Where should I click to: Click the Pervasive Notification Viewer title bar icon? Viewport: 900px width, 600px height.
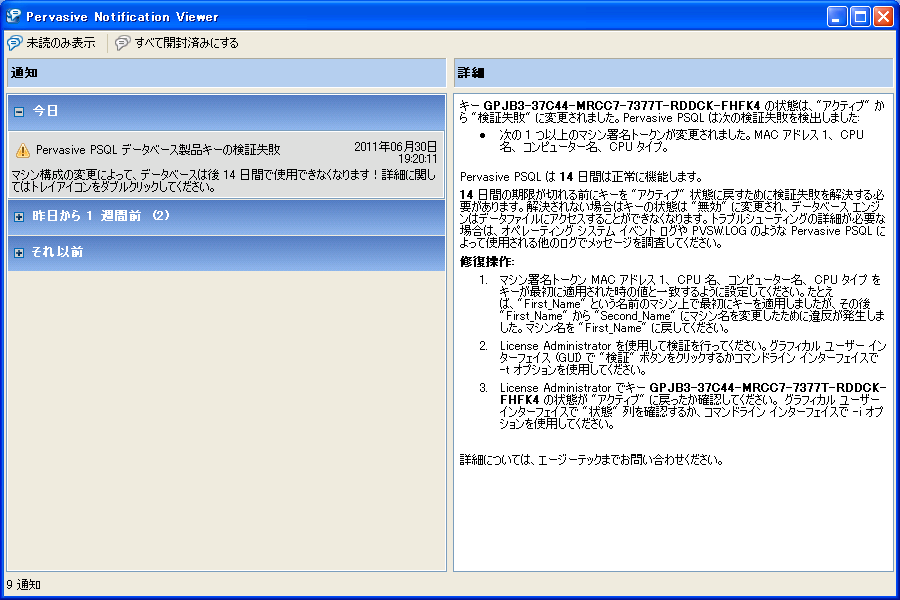coord(13,16)
